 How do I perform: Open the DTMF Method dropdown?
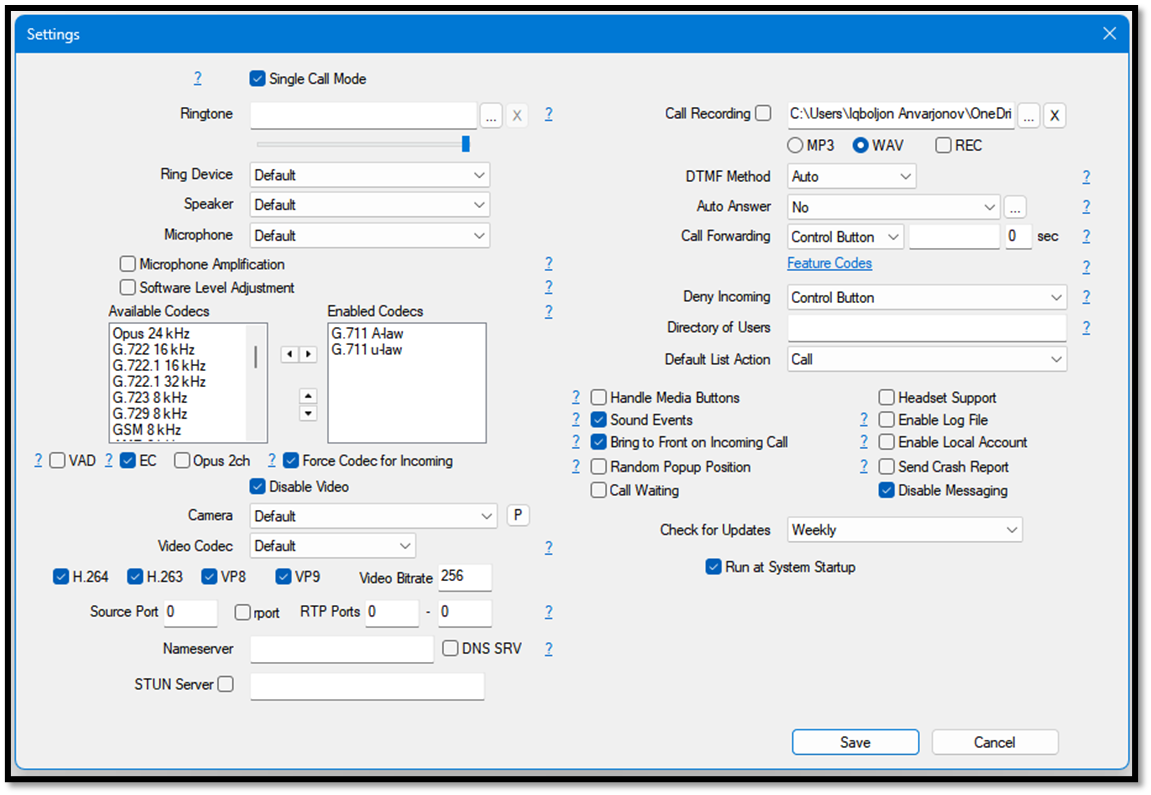tap(851, 177)
